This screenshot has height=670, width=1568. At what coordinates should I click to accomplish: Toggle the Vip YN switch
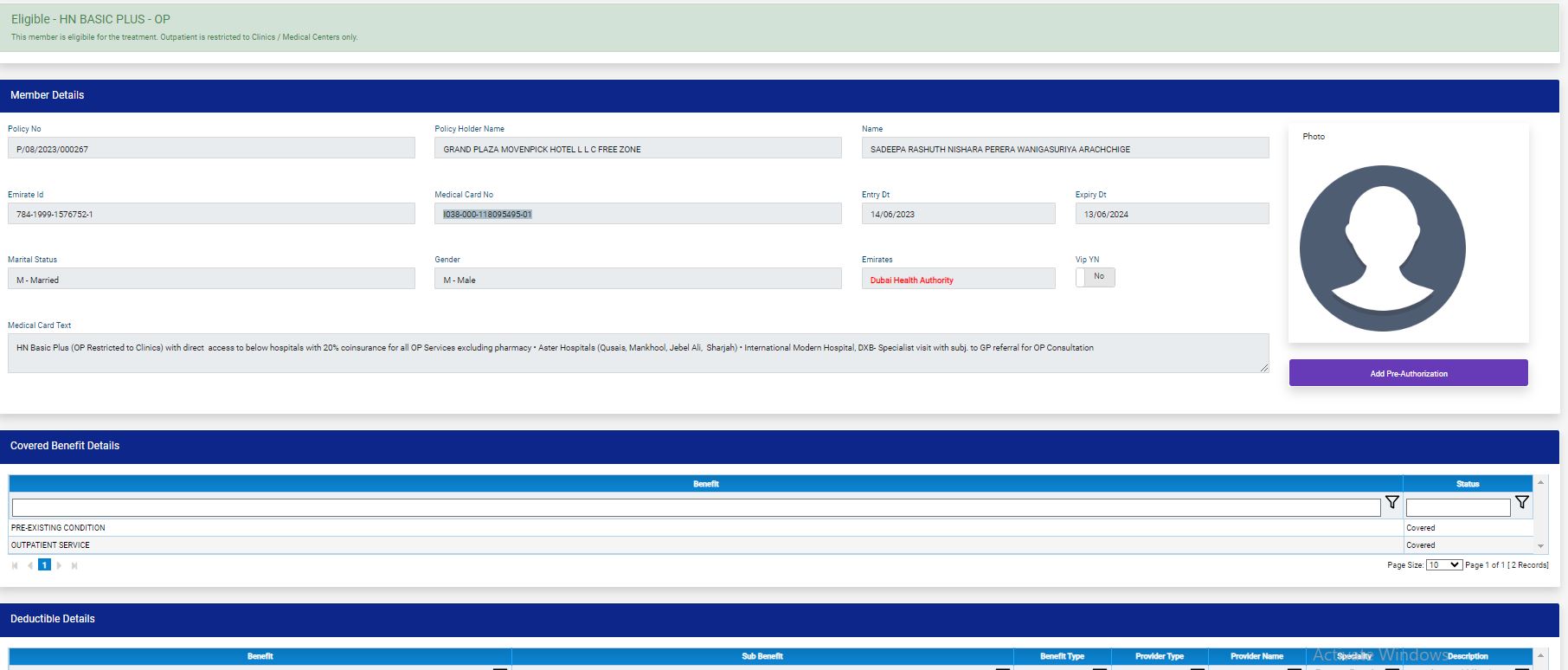(1095, 277)
